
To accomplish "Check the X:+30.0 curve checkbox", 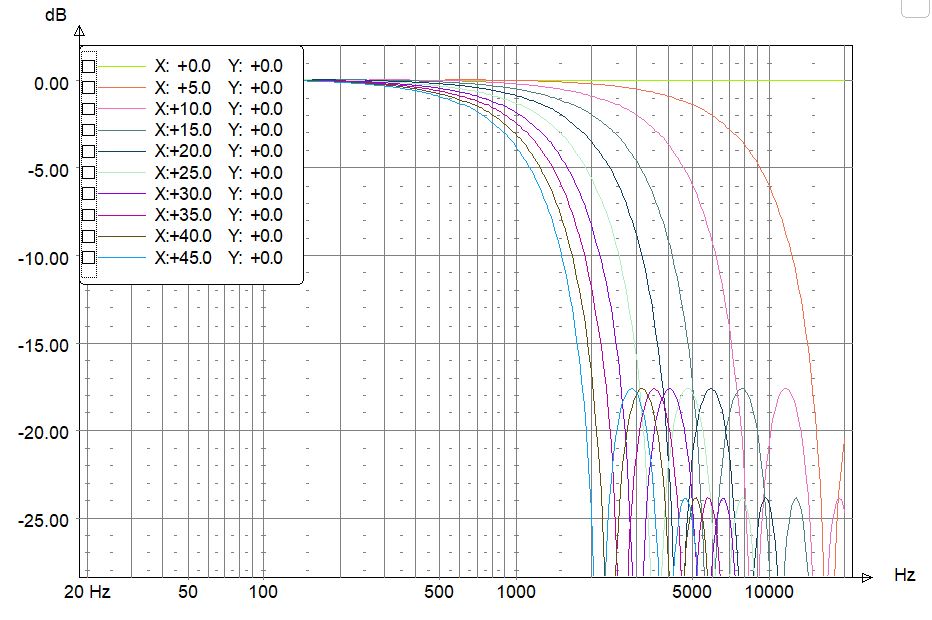I will pos(89,194).
